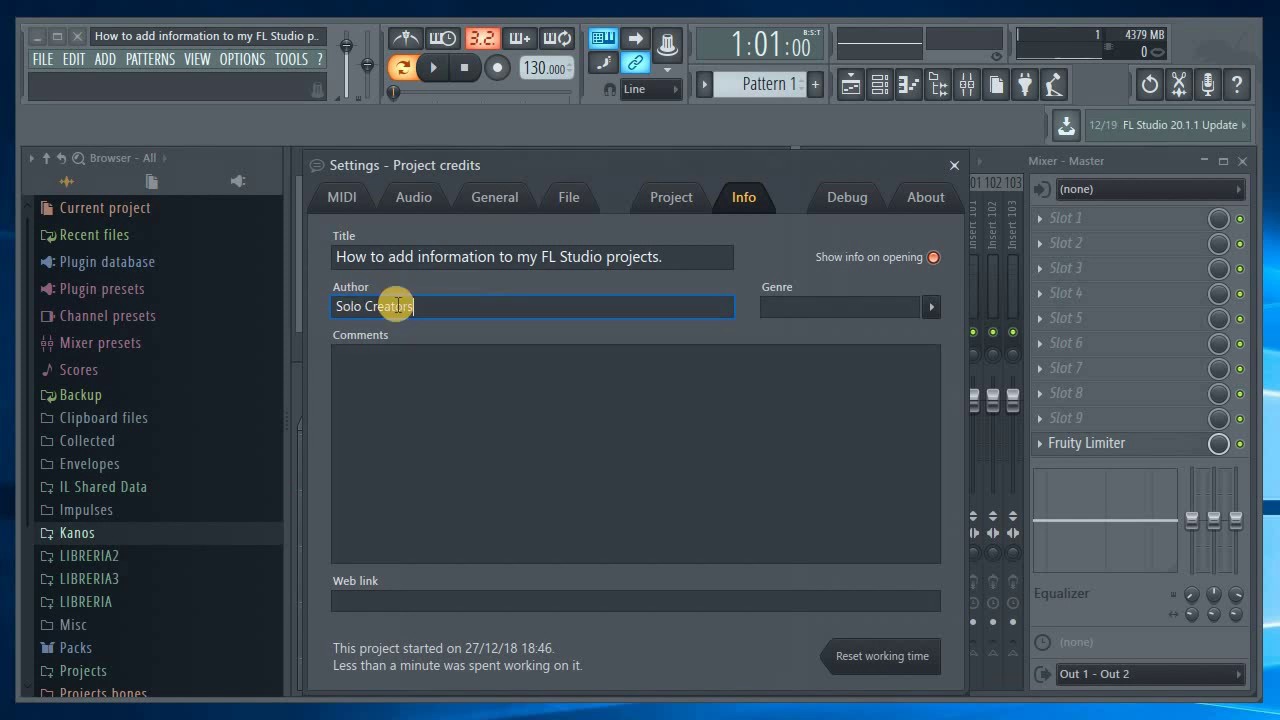
Task: Open the Channel rack icon
Action: [880, 85]
